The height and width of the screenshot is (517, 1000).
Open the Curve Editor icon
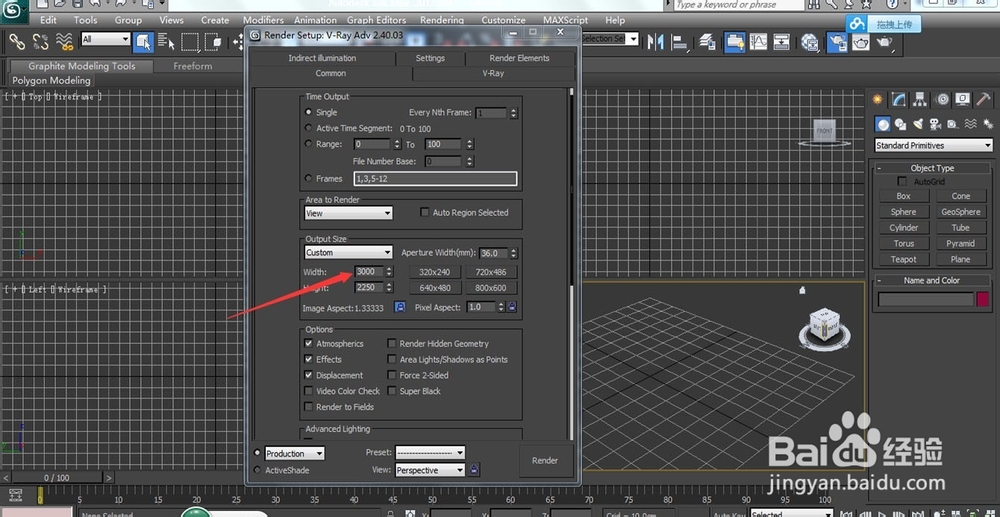point(758,42)
